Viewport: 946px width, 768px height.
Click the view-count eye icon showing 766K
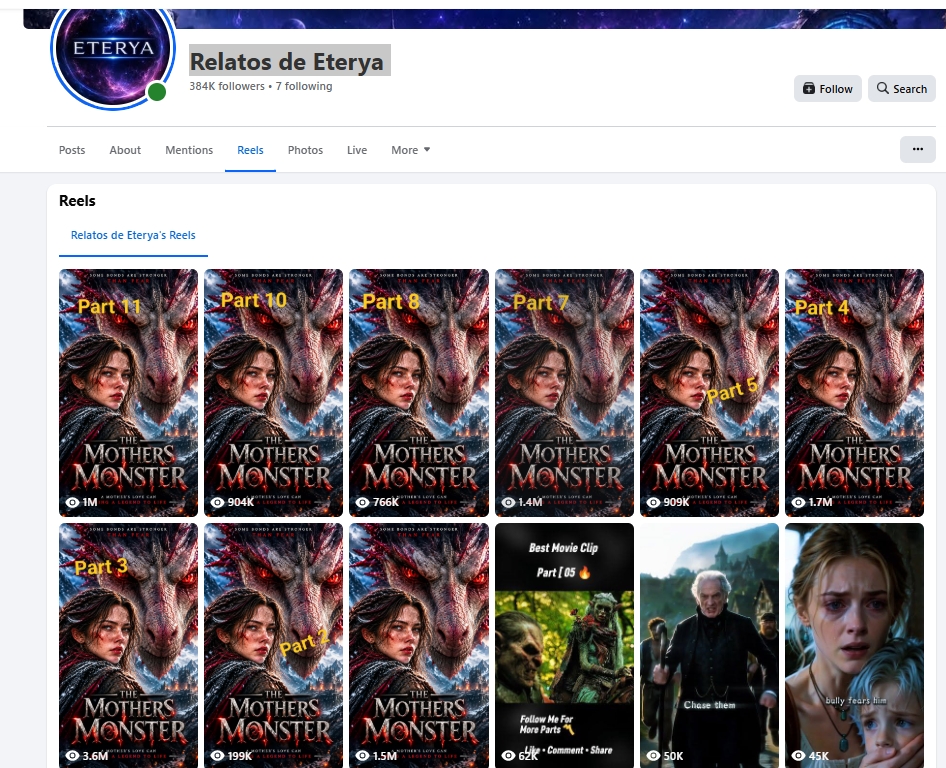point(363,502)
